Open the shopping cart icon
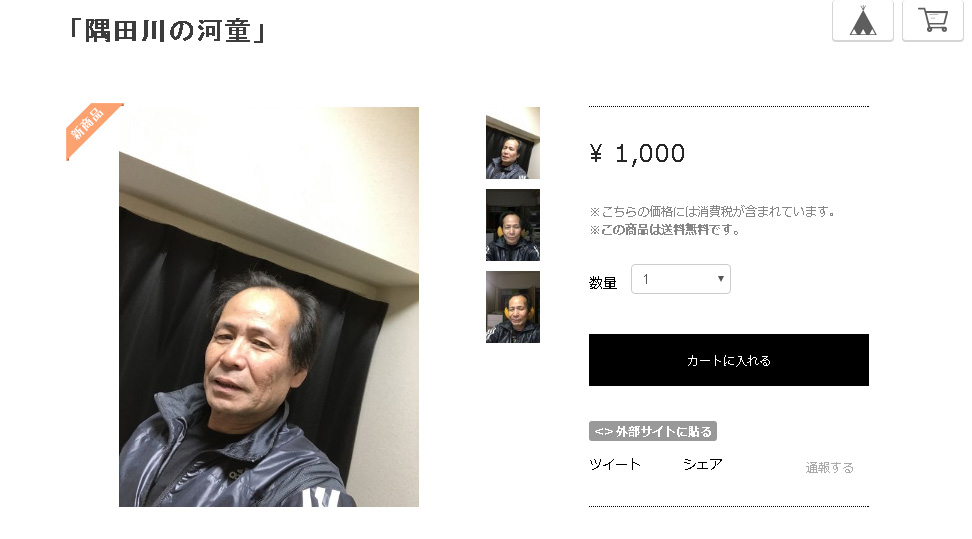972x539 pixels. coord(932,20)
